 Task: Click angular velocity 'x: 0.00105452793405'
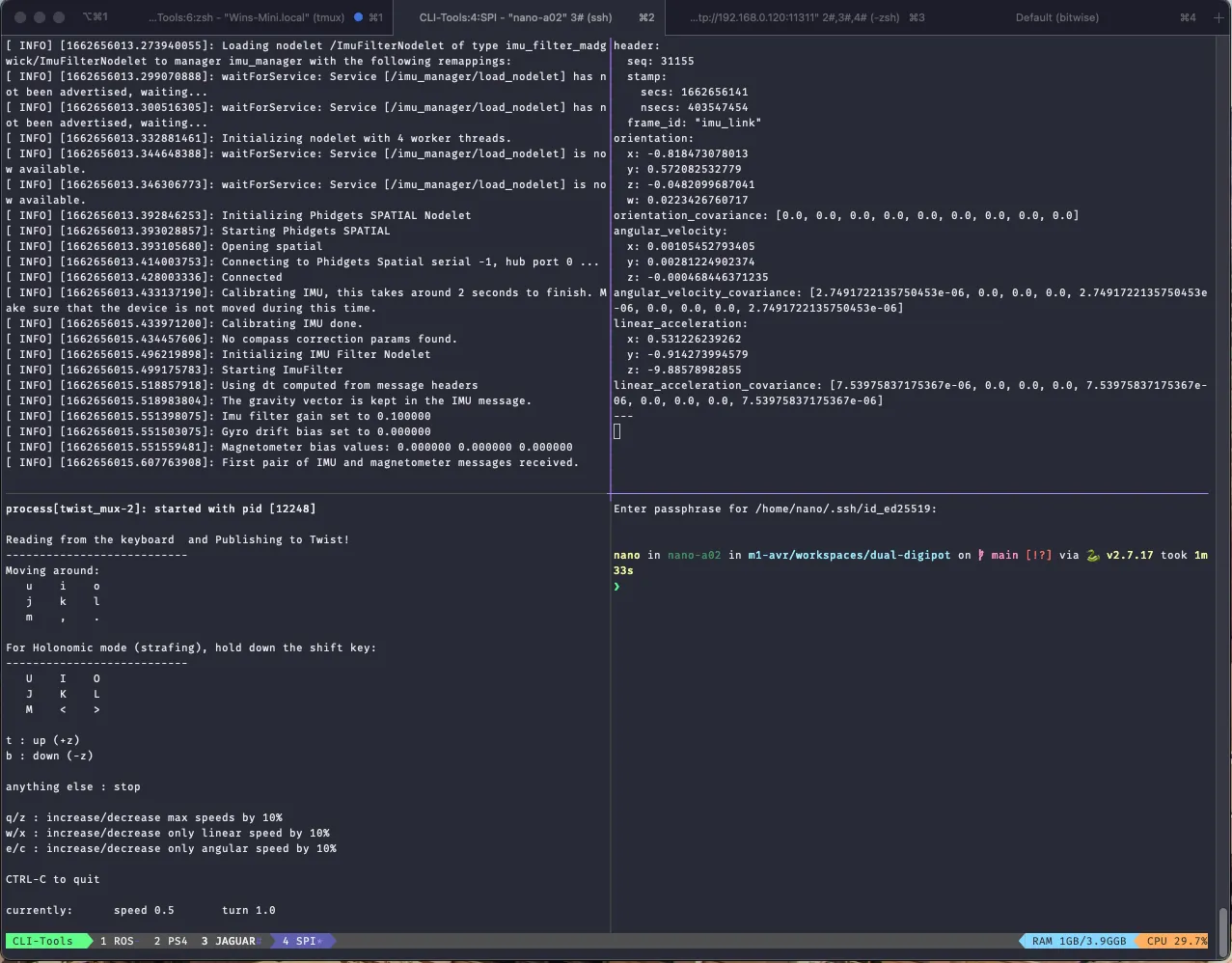click(x=691, y=246)
